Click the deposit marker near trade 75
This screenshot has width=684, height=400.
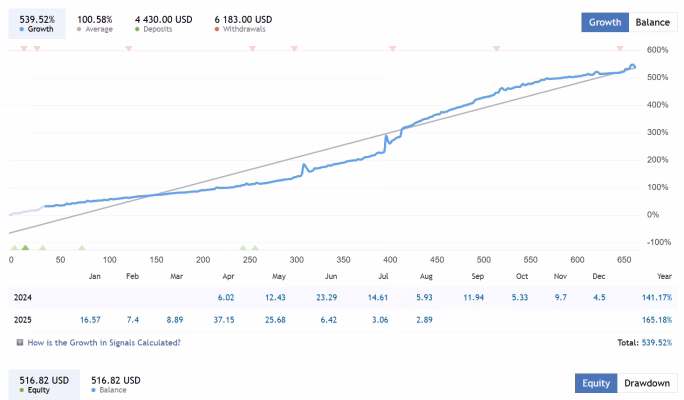tap(82, 248)
